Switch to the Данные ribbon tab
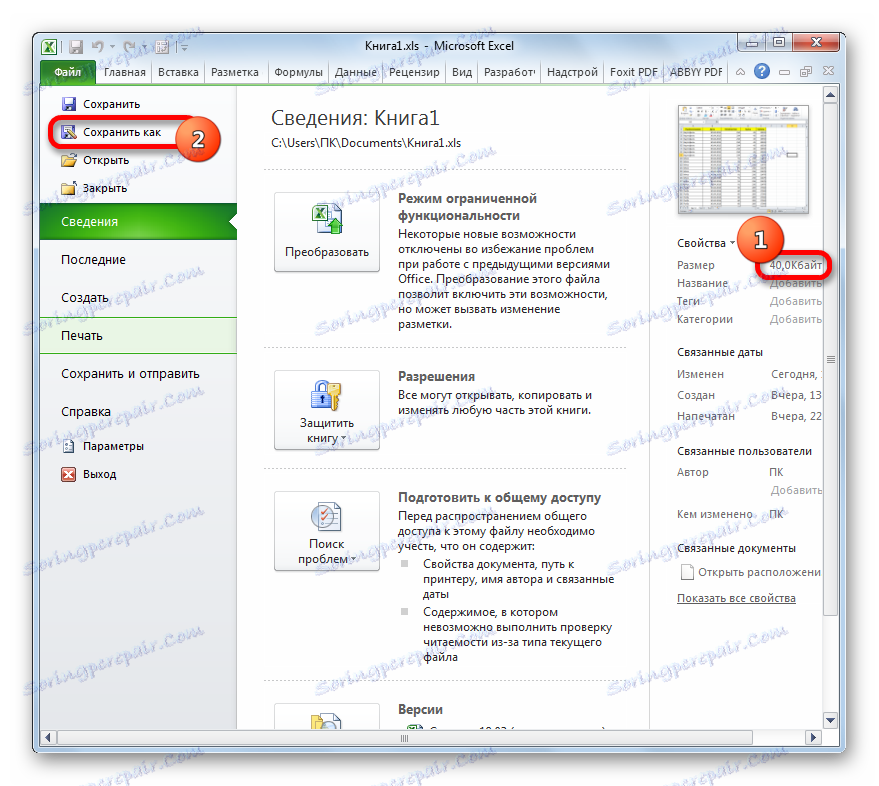Image resolution: width=879 pixels, height=786 pixels. [355, 72]
